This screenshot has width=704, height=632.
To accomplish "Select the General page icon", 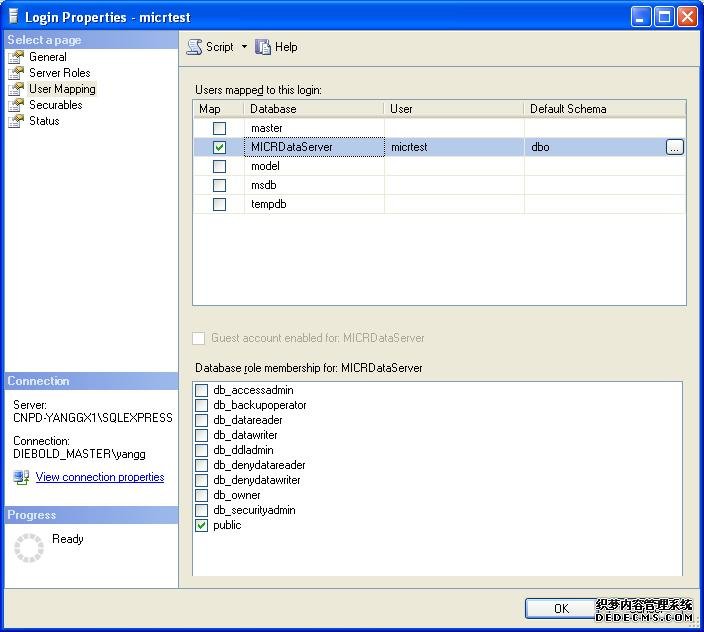I will tap(16, 57).
